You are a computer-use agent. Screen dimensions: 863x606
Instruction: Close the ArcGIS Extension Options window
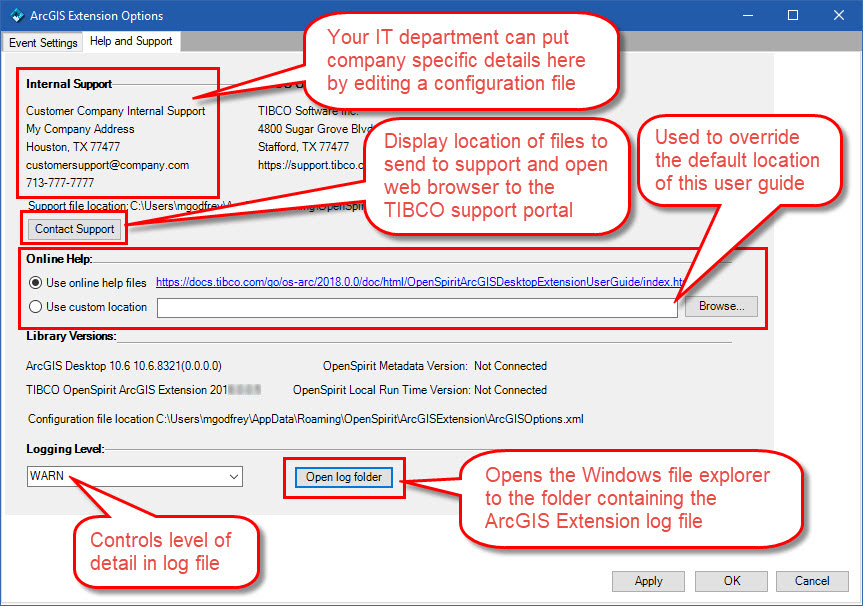(838, 15)
